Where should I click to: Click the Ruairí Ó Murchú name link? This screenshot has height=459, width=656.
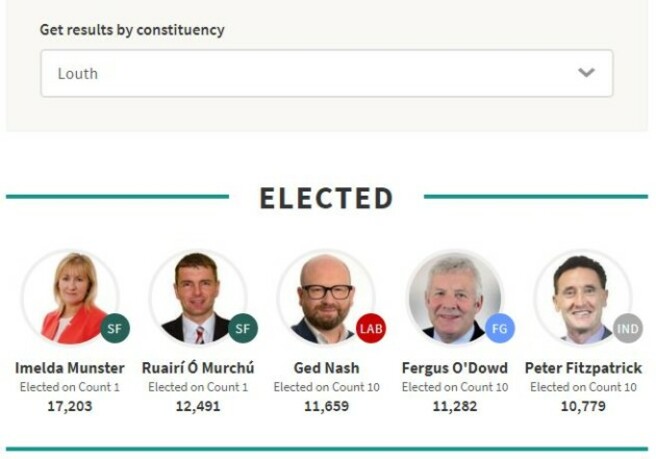tap(198, 368)
